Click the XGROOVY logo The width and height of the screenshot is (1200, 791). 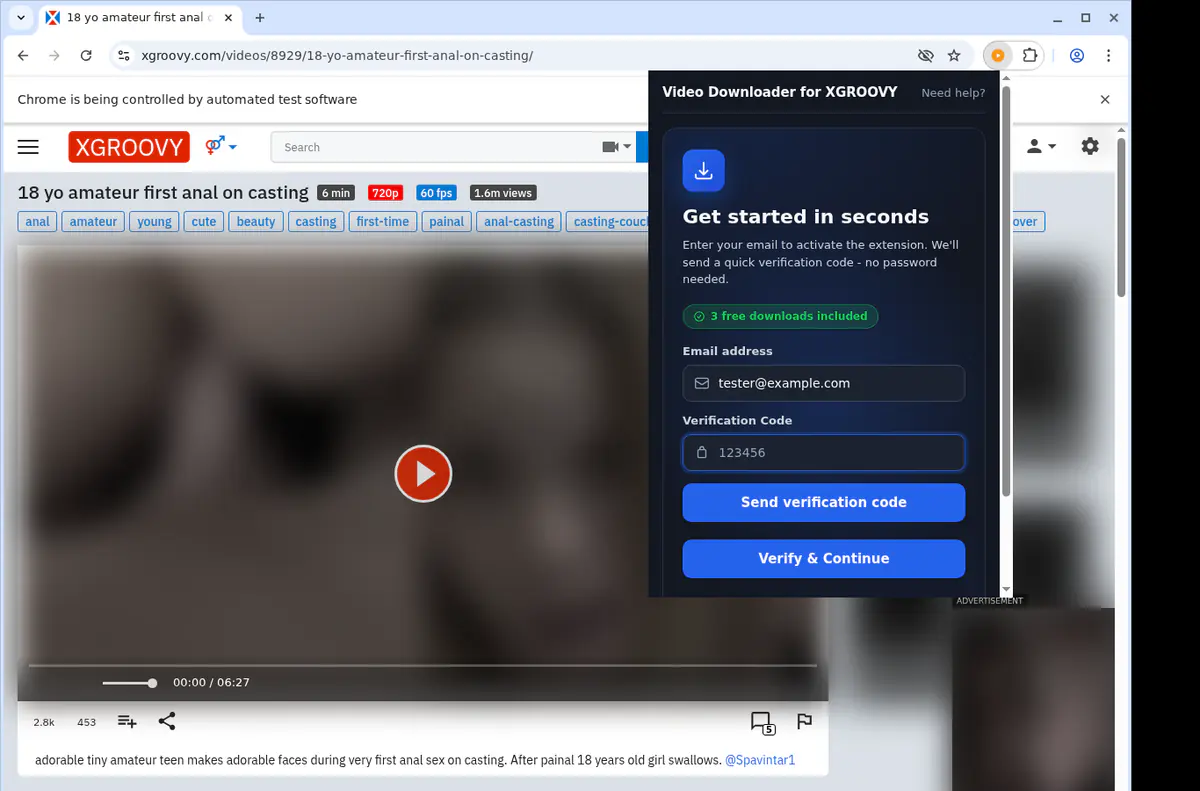(129, 147)
